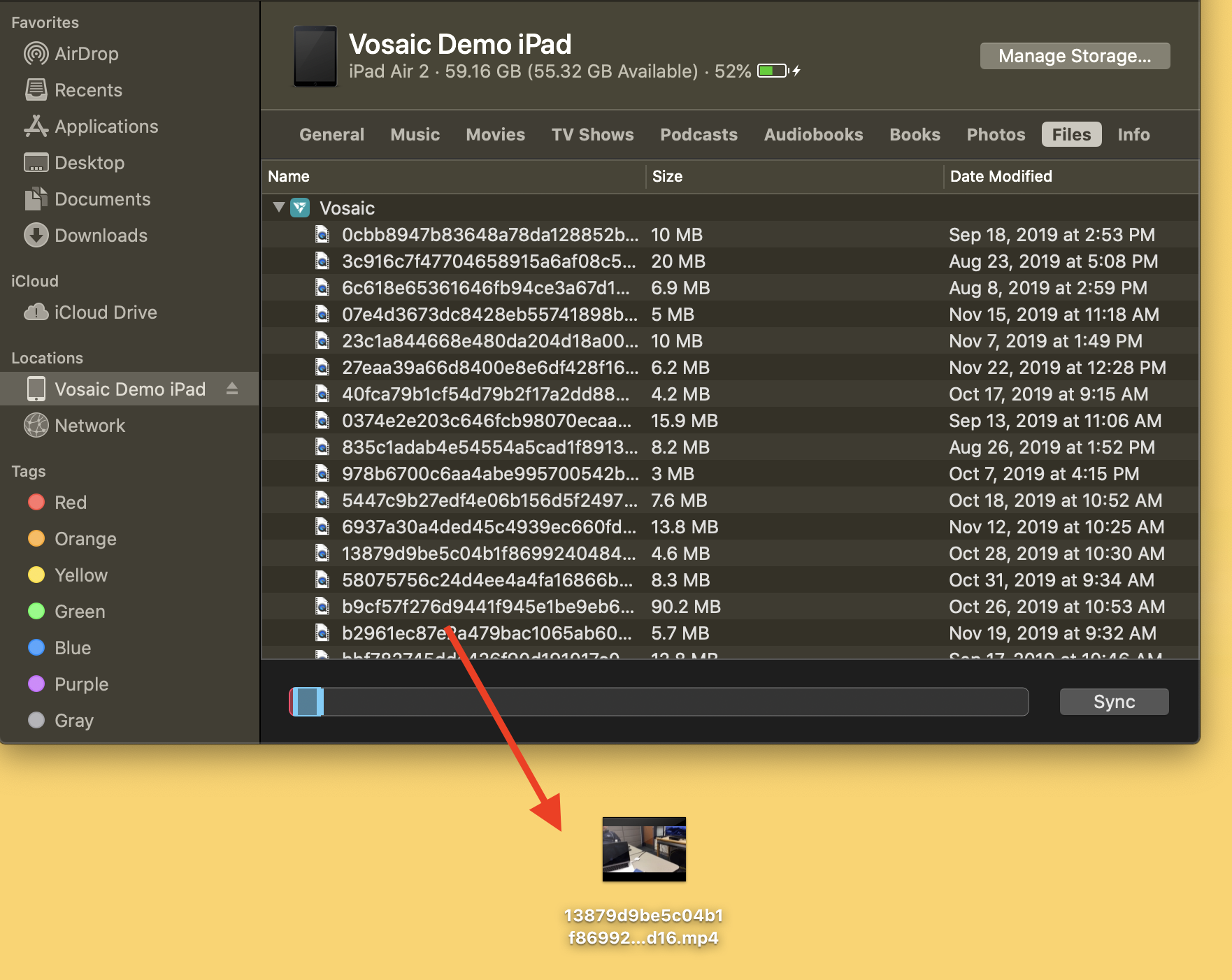Select file icon for 0374e2e203c646fcb98070ecaa
The image size is (1232, 980).
click(x=322, y=420)
